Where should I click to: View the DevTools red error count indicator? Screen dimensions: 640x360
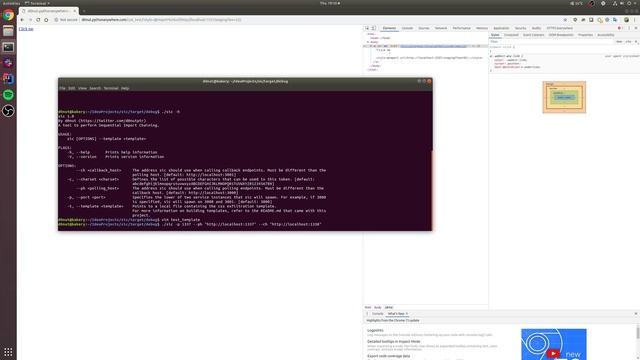(620, 28)
